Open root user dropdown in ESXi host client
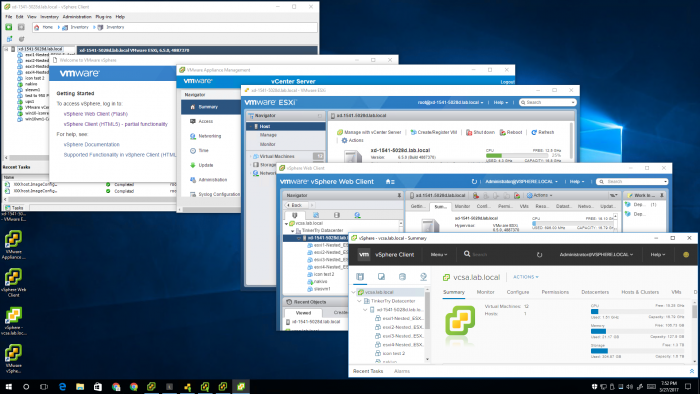The height and width of the screenshot is (394, 700). click(x=450, y=103)
